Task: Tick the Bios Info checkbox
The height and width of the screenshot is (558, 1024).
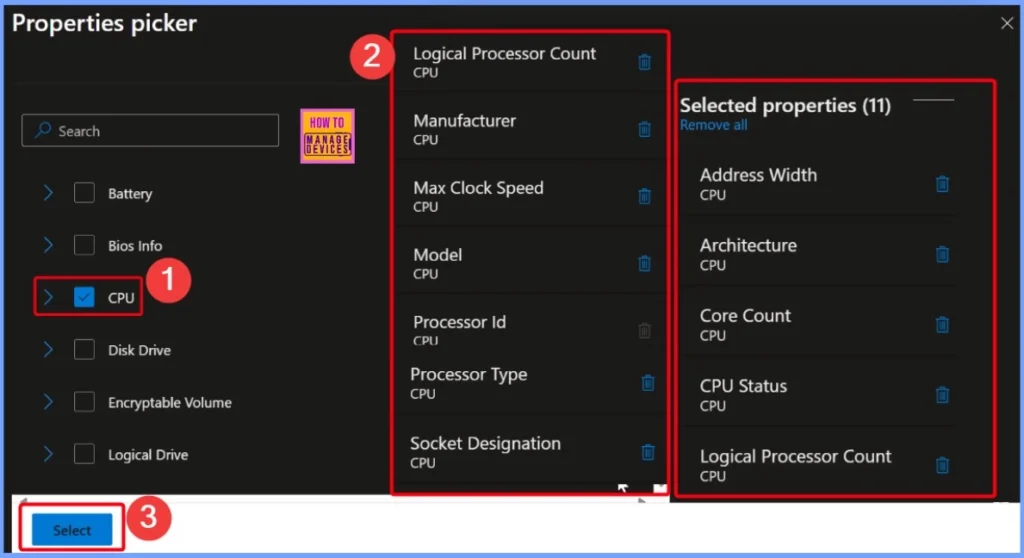Action: coord(84,245)
